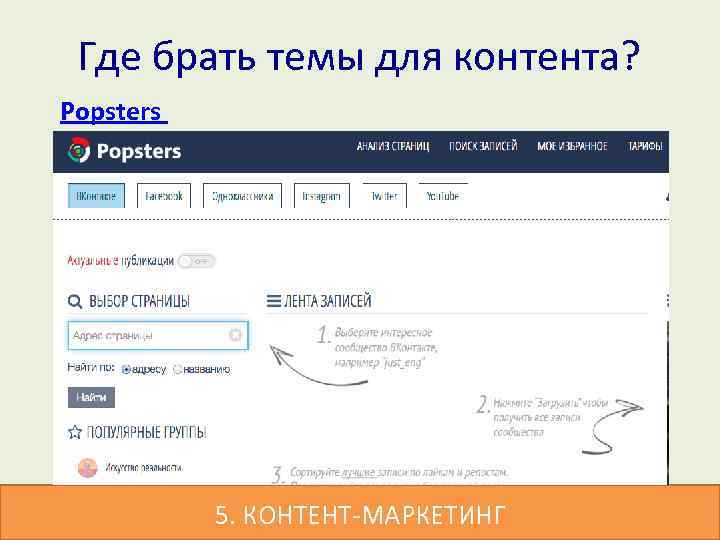This screenshot has width=720, height=540.
Task: Select the адресу radio button
Action: pos(126,370)
